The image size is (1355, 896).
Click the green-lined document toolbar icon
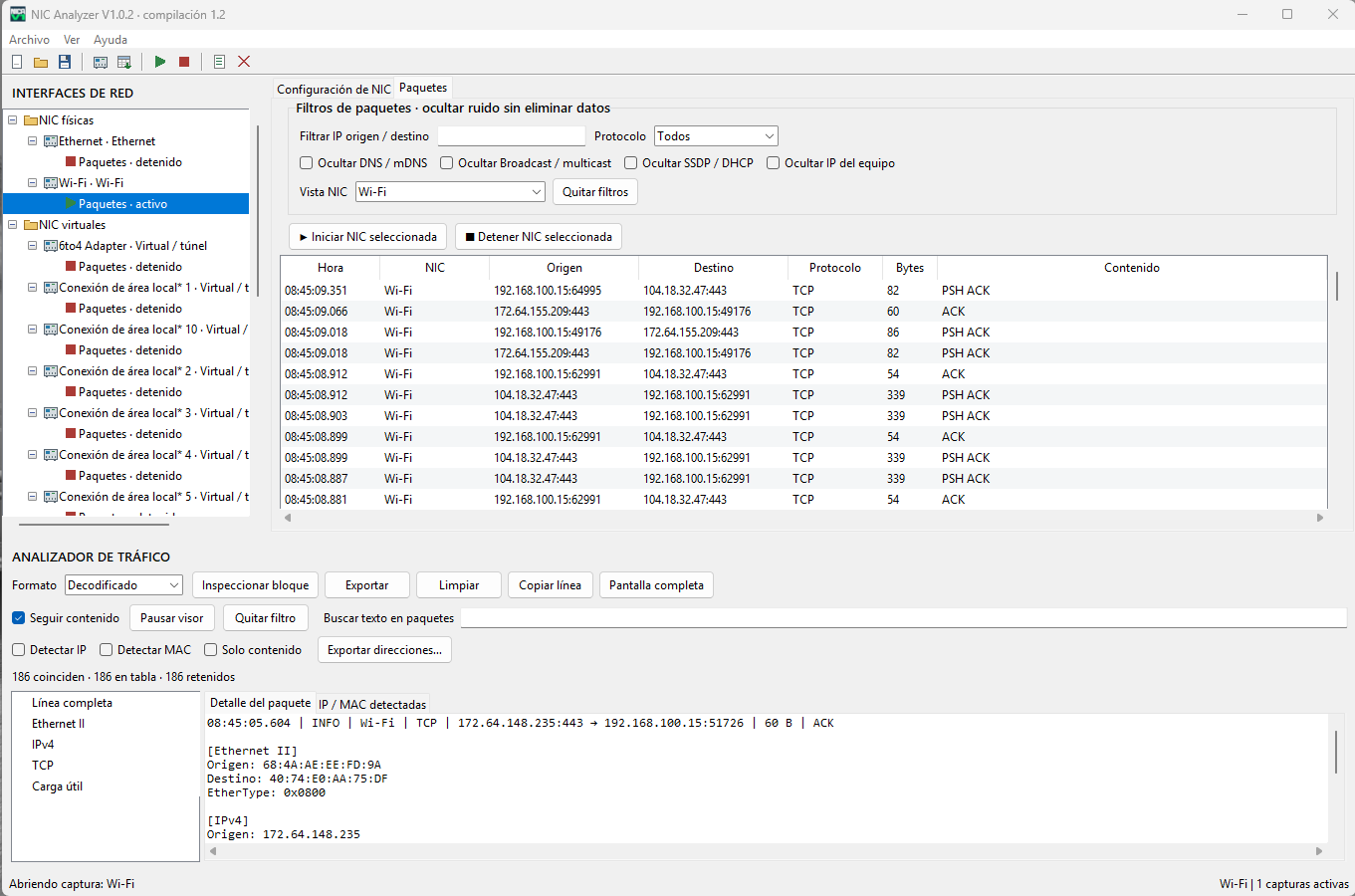pyautogui.click(x=219, y=62)
